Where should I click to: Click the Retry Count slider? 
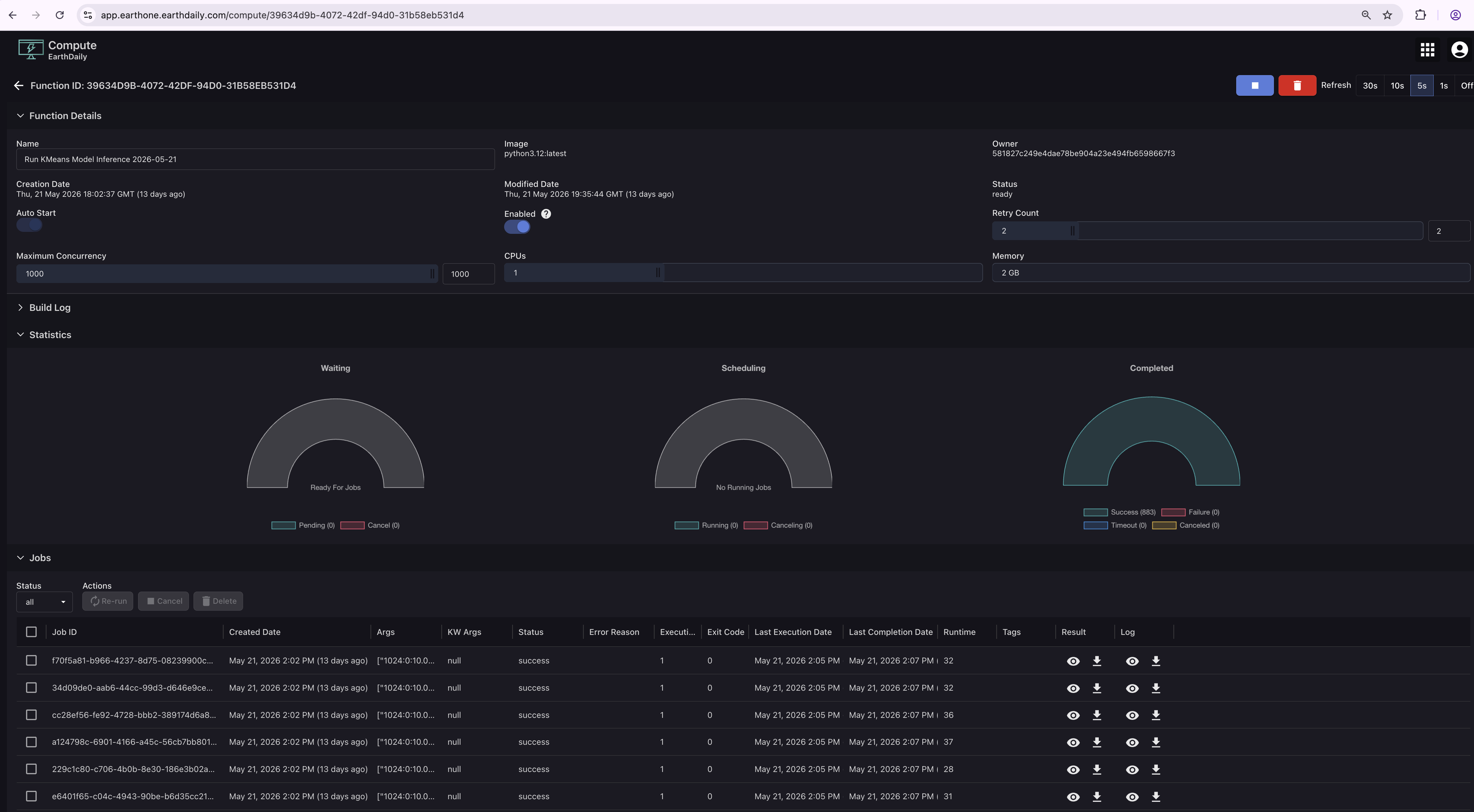tap(1207, 231)
